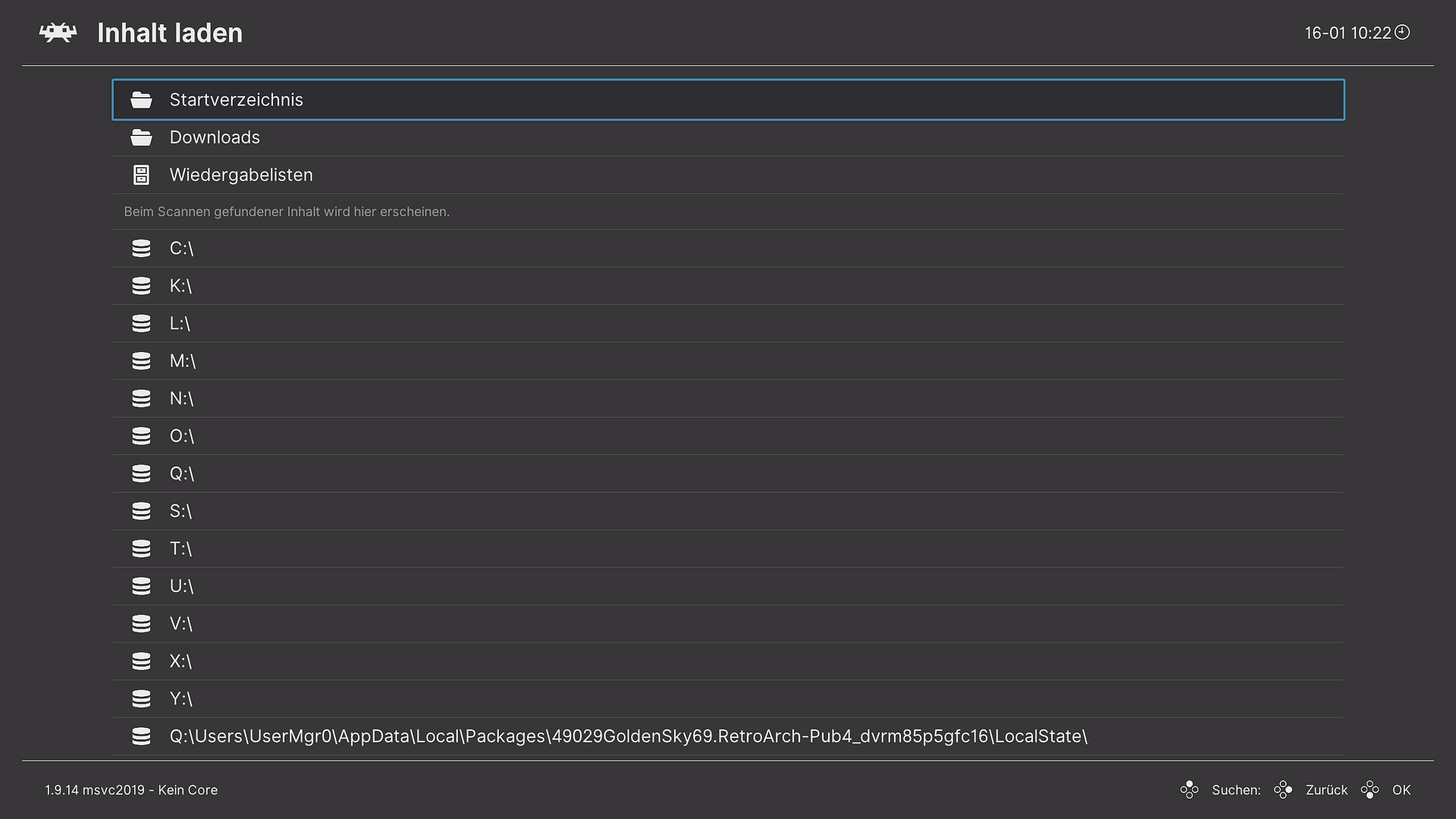The height and width of the screenshot is (819, 1456).
Task: Click the drive icon next to C:\
Action: [141, 249]
